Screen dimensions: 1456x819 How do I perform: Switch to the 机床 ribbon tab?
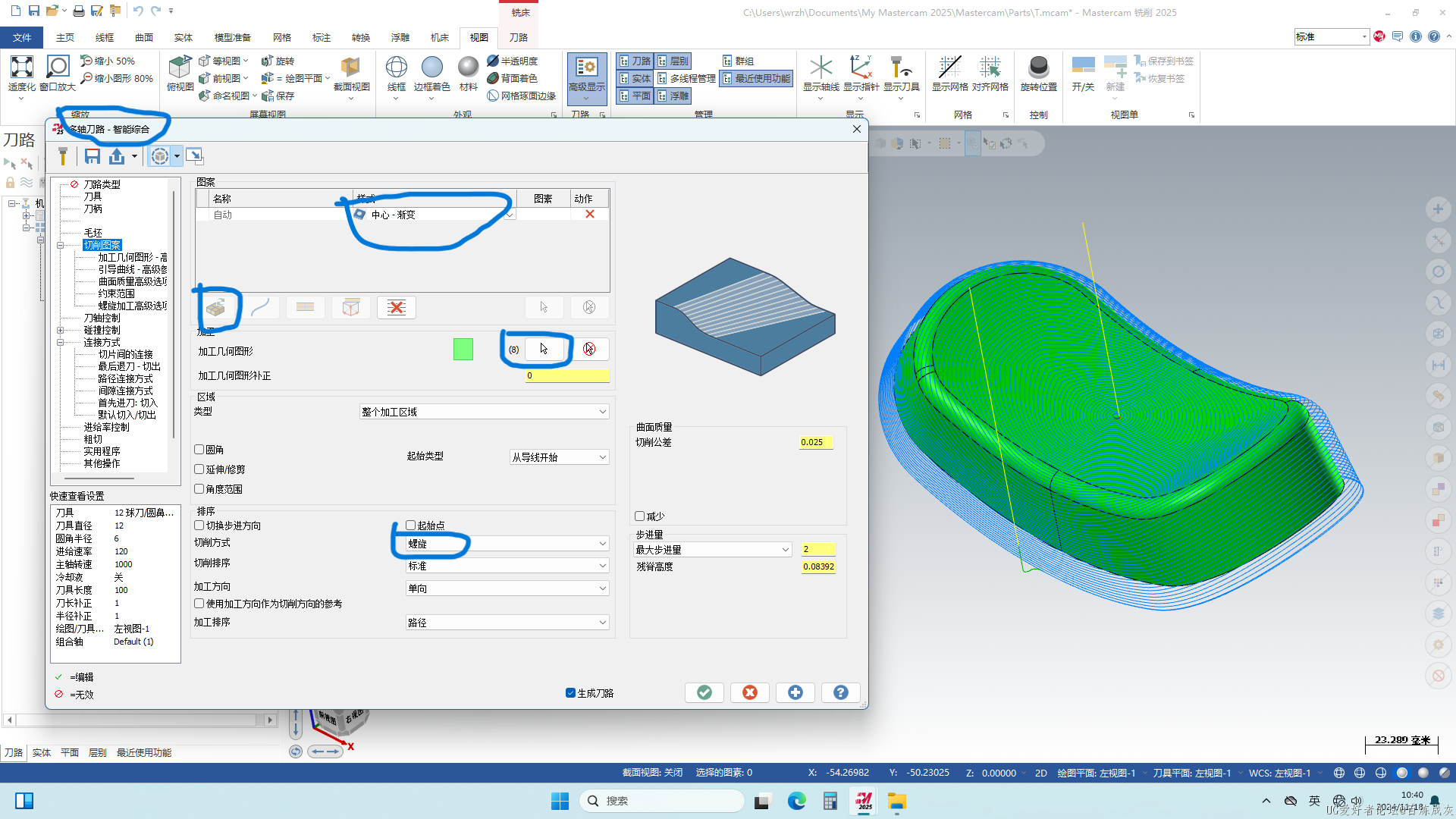440,37
